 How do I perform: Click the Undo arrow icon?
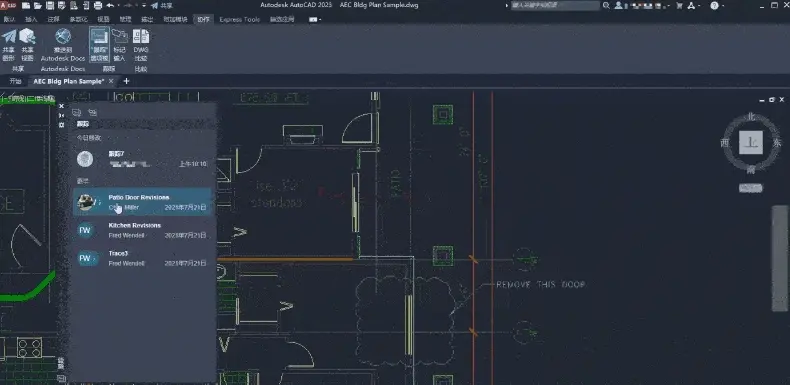point(110,6)
